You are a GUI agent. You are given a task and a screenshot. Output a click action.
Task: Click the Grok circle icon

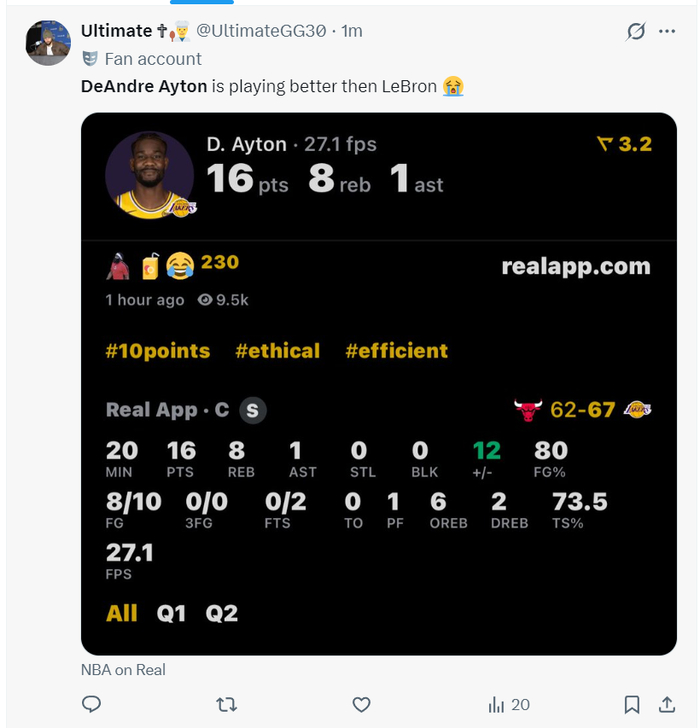(635, 31)
